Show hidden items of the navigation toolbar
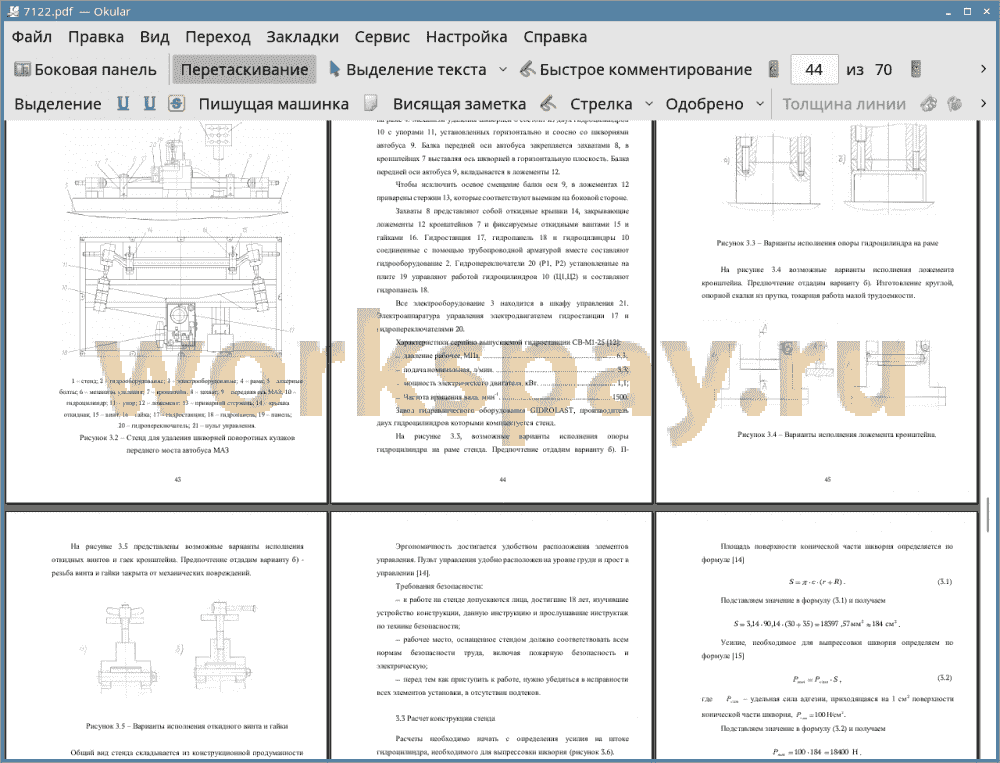 coord(983,69)
